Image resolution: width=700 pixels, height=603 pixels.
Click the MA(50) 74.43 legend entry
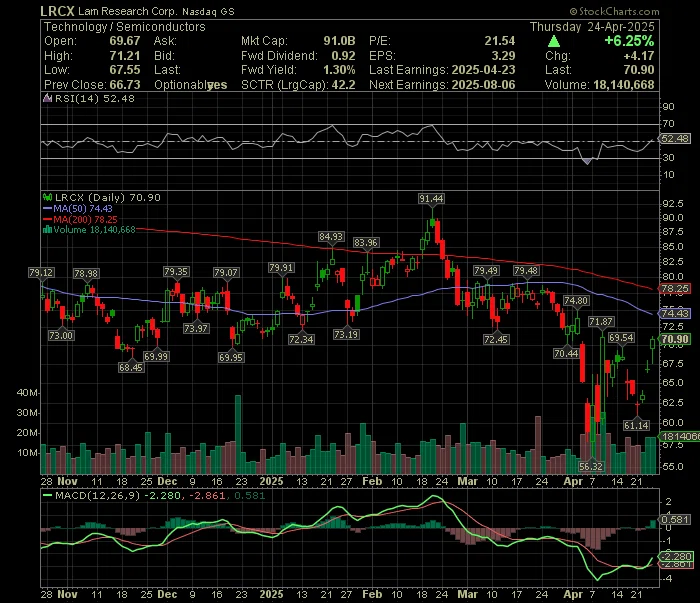point(78,208)
